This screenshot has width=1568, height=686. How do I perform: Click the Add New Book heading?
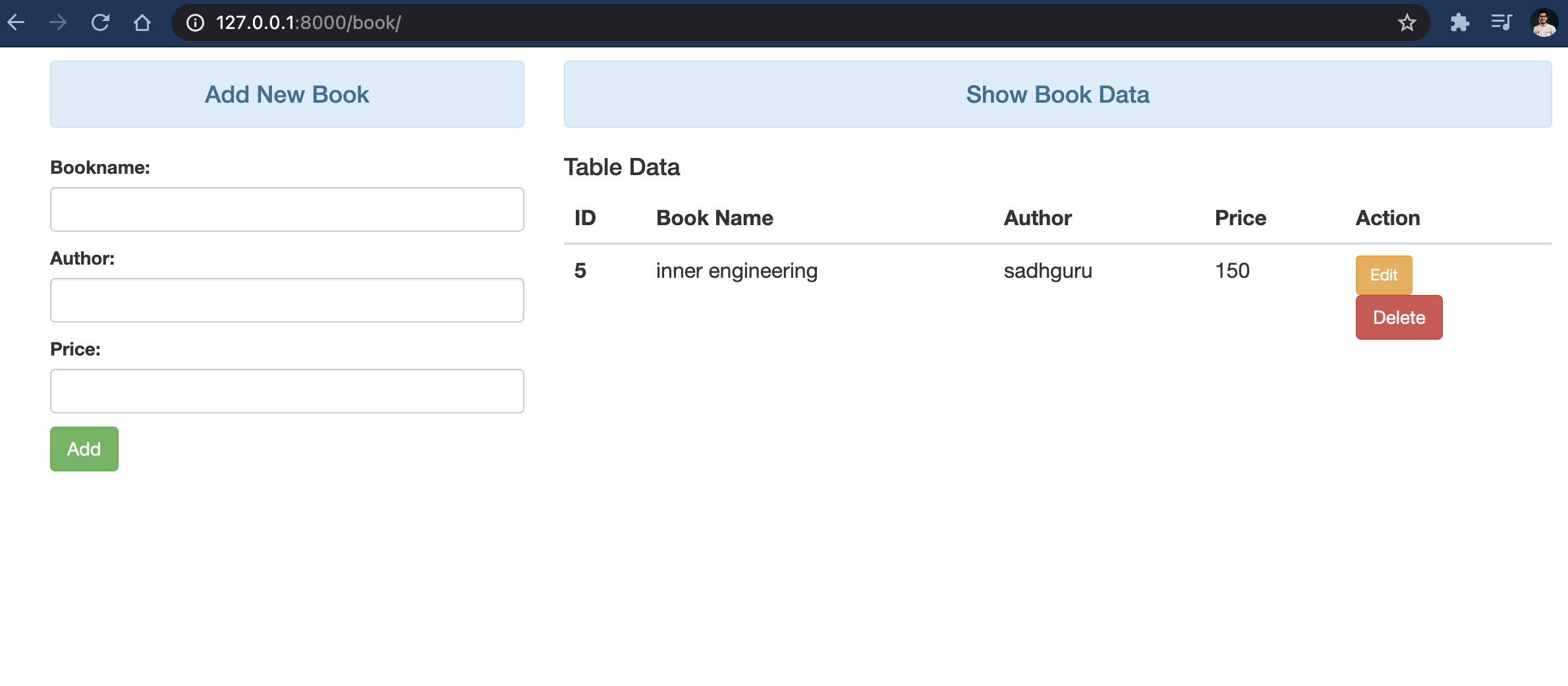[287, 95]
